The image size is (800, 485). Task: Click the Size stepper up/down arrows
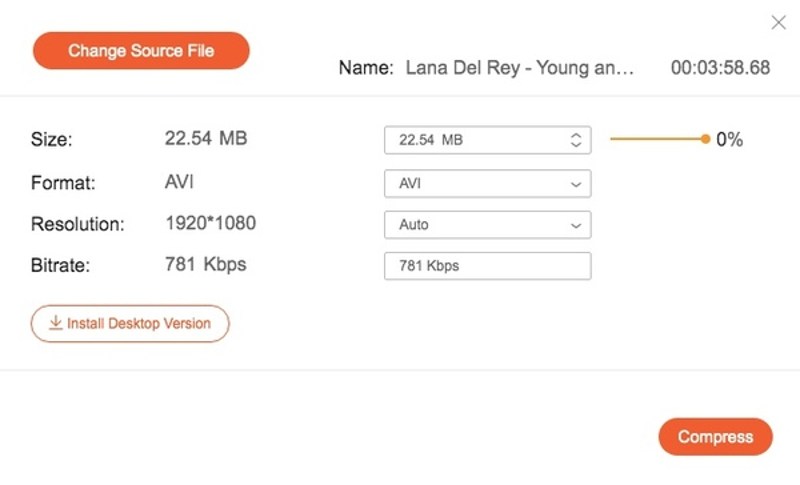click(576, 141)
